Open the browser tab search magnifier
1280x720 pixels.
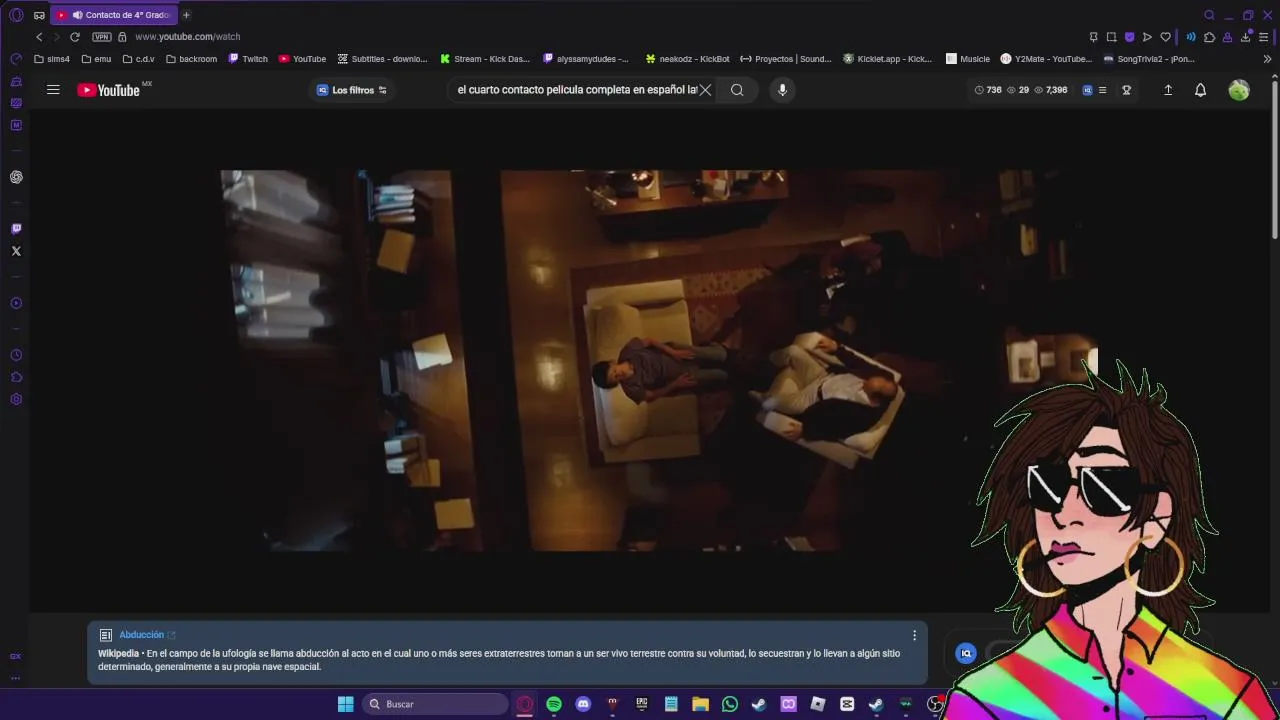(1209, 15)
